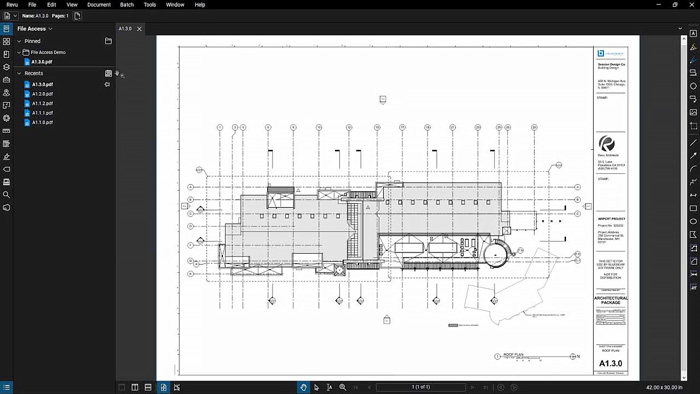Click the Select Text tool

point(329,387)
